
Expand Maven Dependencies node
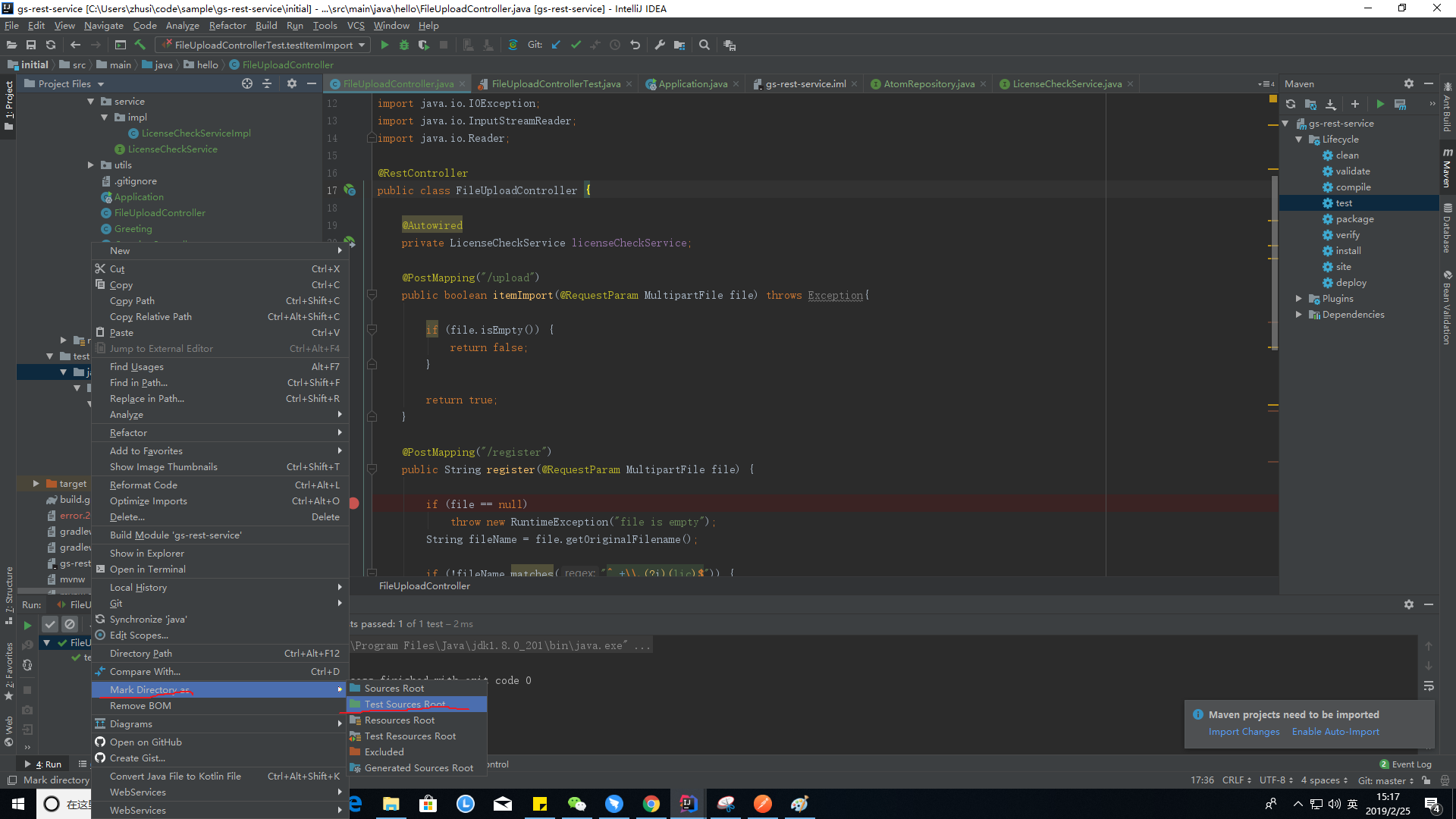click(x=1299, y=315)
